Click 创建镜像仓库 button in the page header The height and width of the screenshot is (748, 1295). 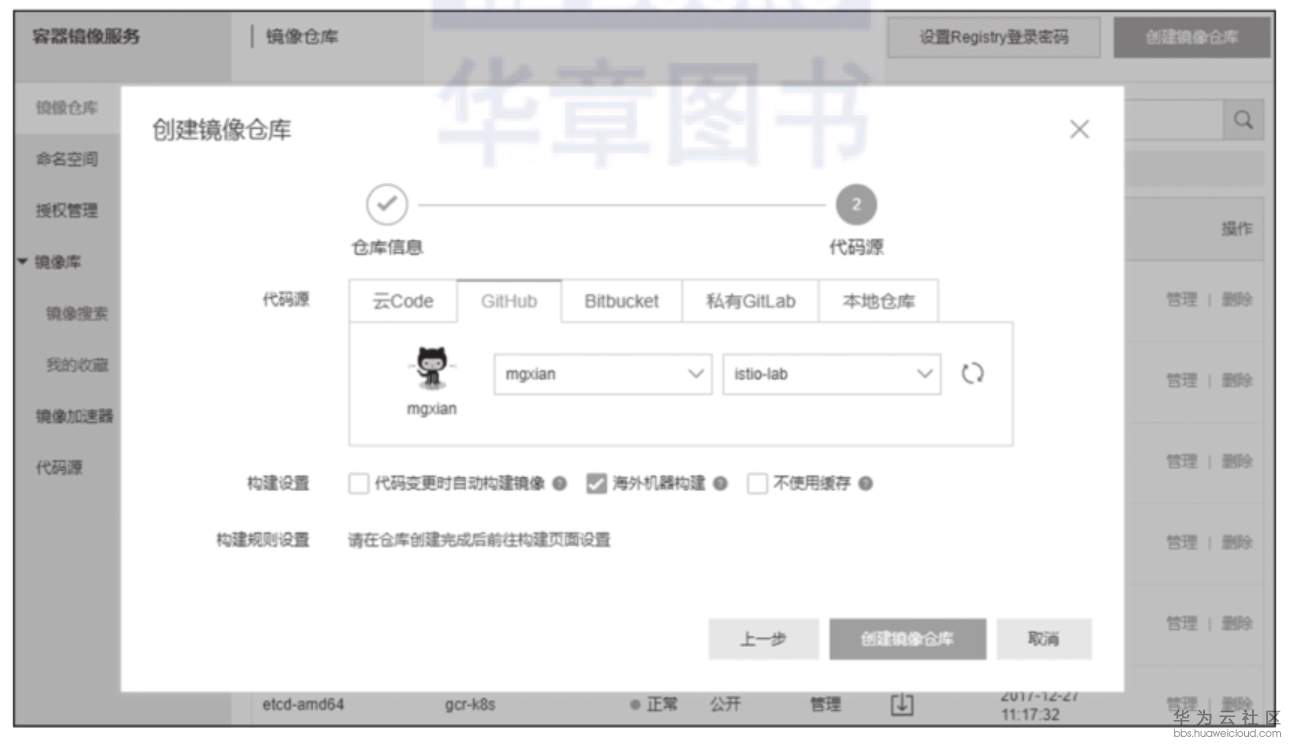click(1192, 38)
